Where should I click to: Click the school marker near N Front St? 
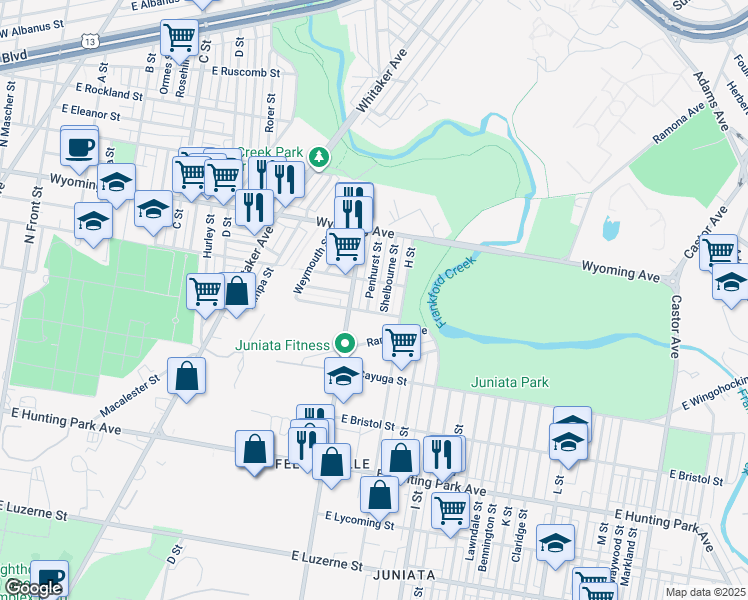[x=94, y=225]
